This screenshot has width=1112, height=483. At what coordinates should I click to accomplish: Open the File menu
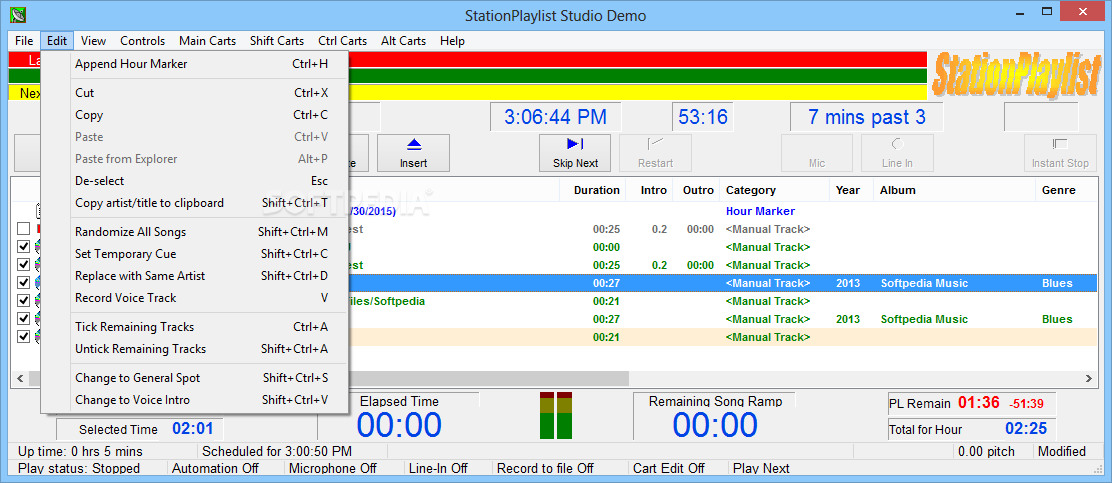(24, 40)
